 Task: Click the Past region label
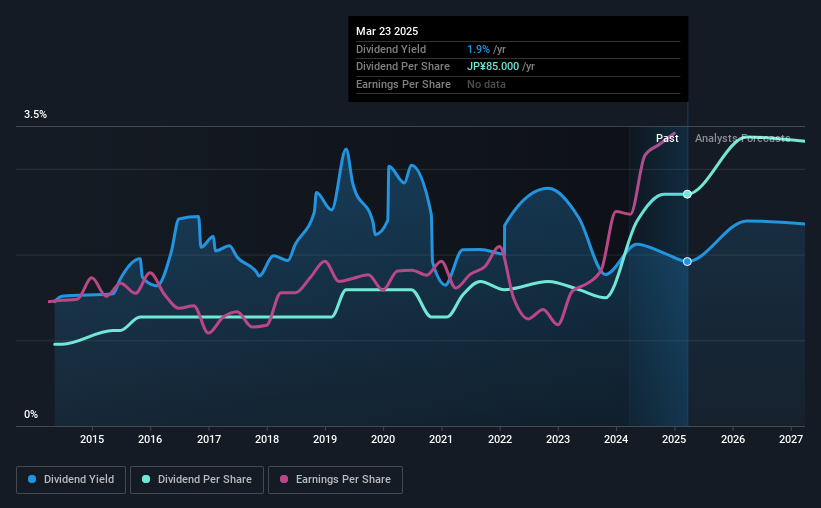coord(667,138)
